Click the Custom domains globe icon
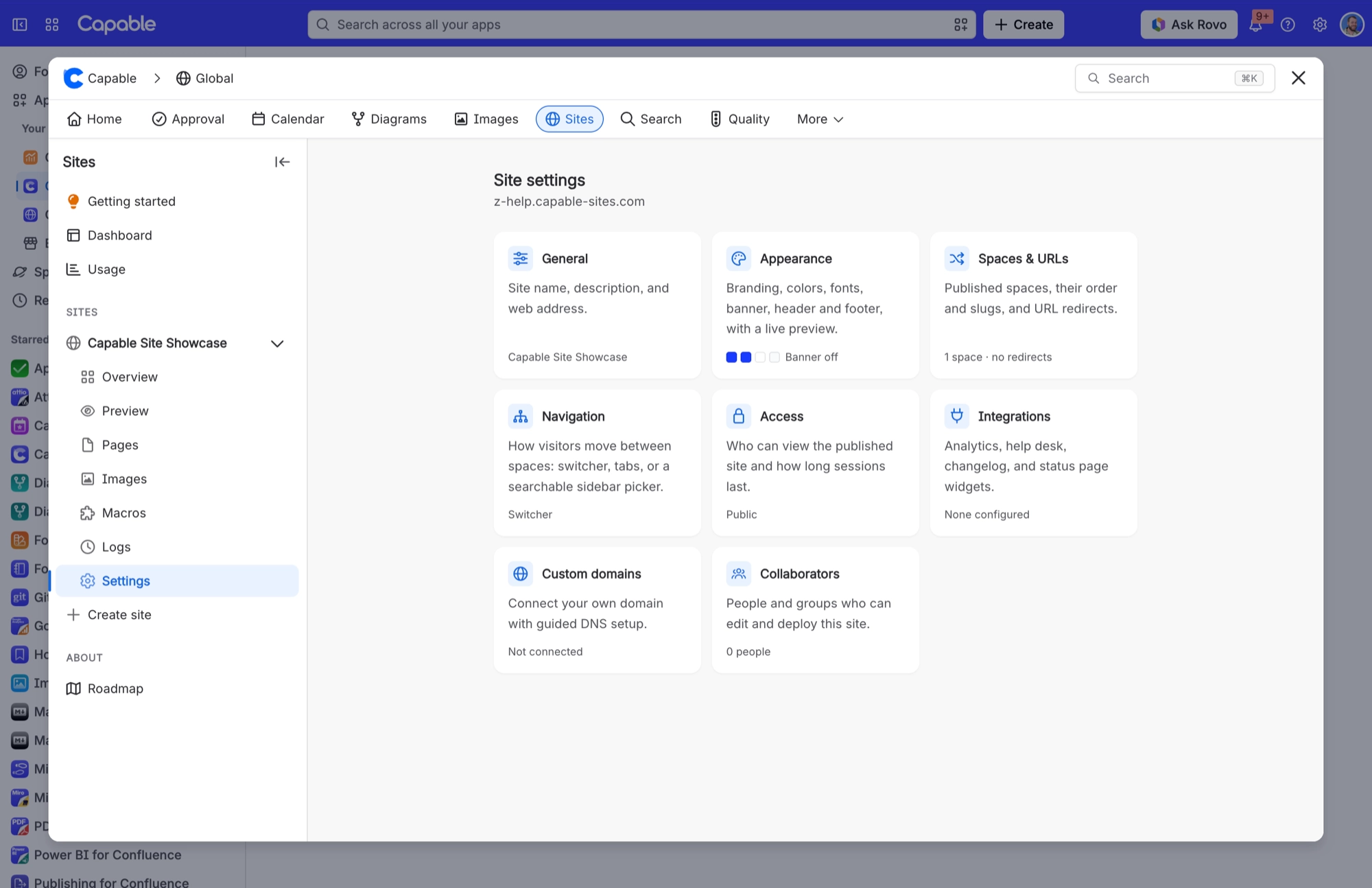This screenshot has height=888, width=1372. (521, 574)
